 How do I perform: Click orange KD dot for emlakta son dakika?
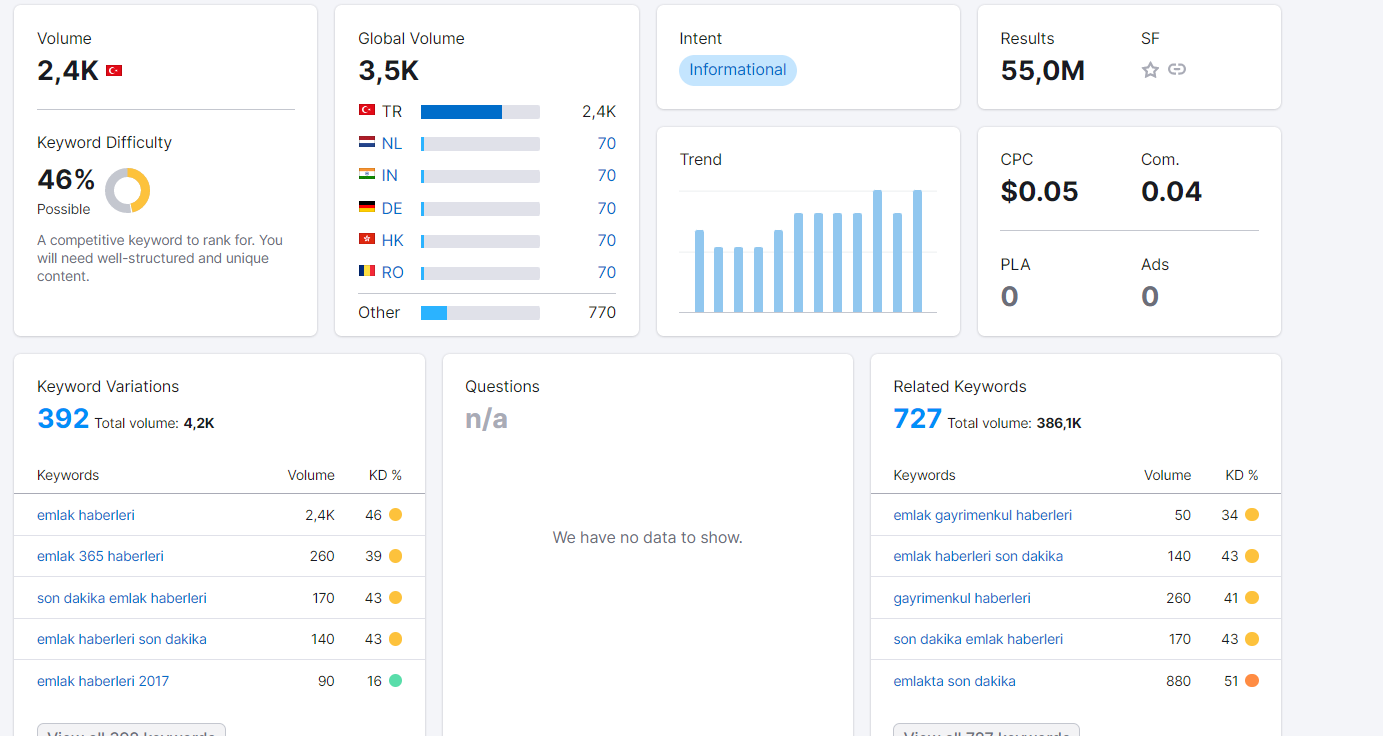coord(1252,681)
